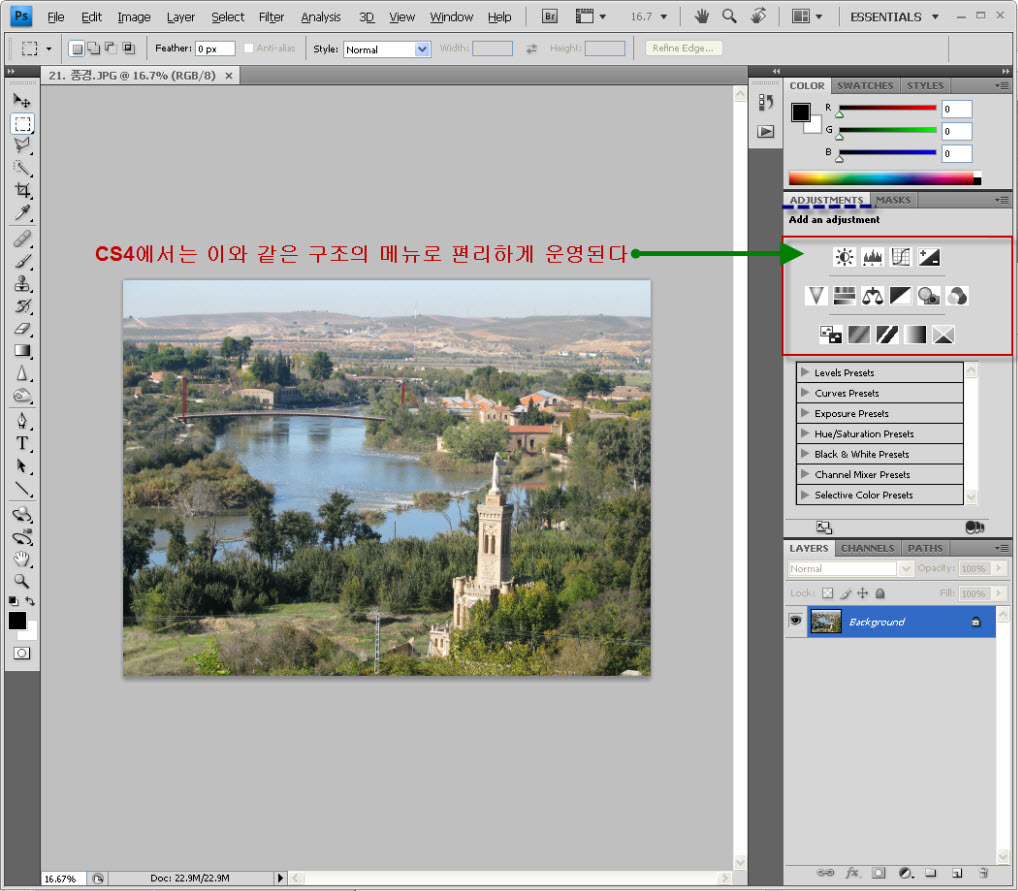Add a Brightness/Contrast adjustment
Screen dimensions: 1018x891
(x=845, y=257)
